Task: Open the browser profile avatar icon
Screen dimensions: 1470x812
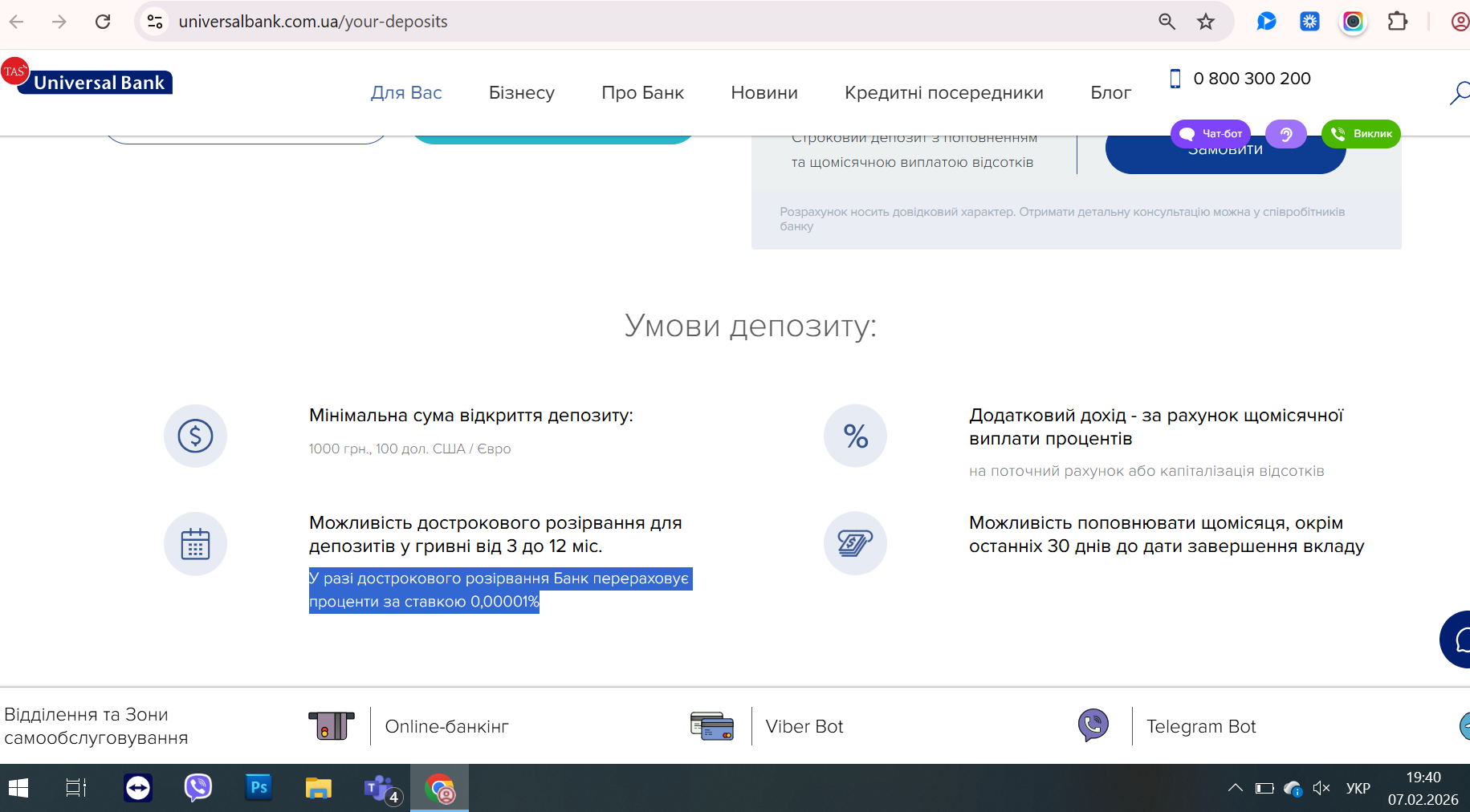Action: point(1460,22)
